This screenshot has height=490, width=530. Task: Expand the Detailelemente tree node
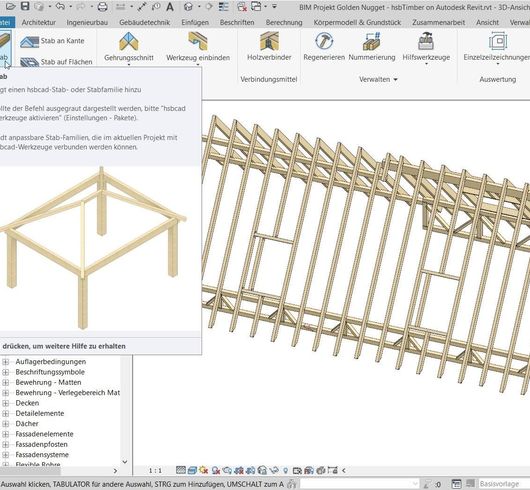[5, 414]
